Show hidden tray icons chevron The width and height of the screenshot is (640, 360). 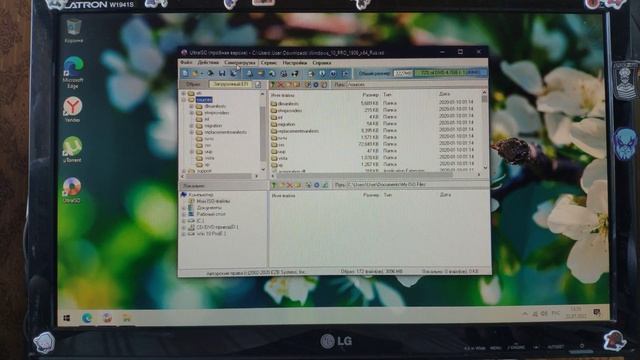[524, 313]
